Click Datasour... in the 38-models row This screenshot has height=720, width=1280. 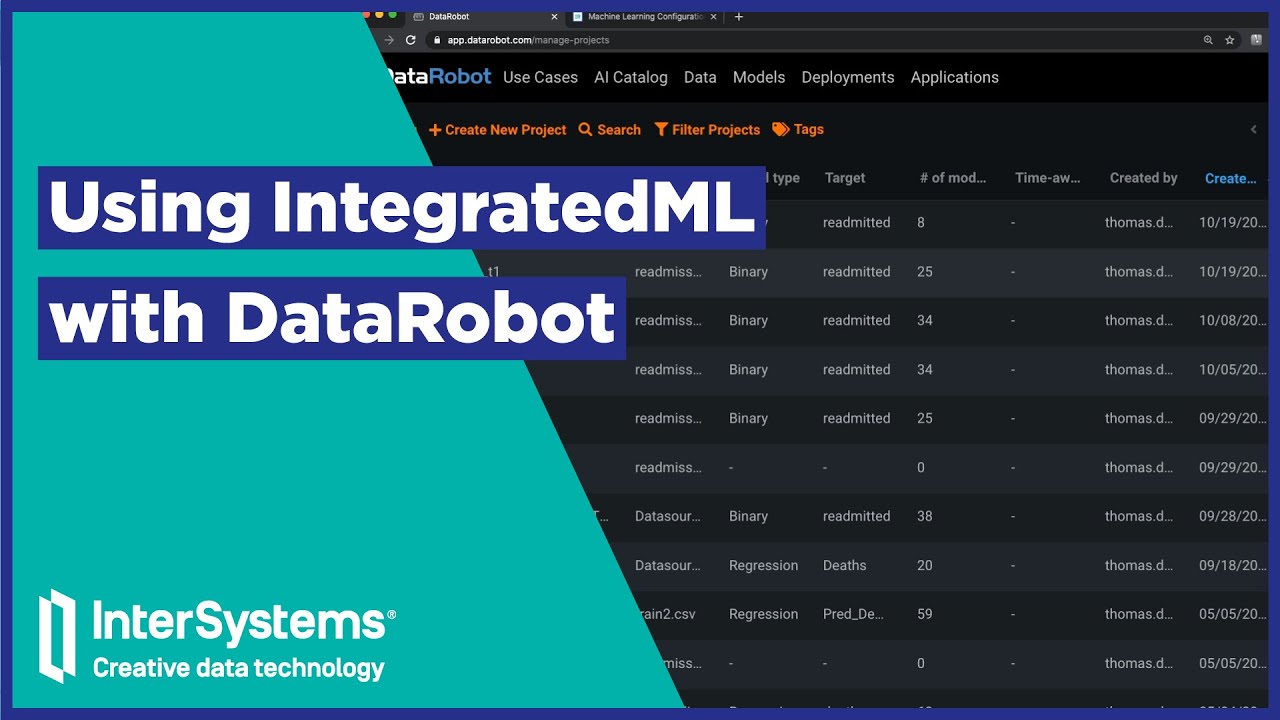pyautogui.click(x=668, y=516)
